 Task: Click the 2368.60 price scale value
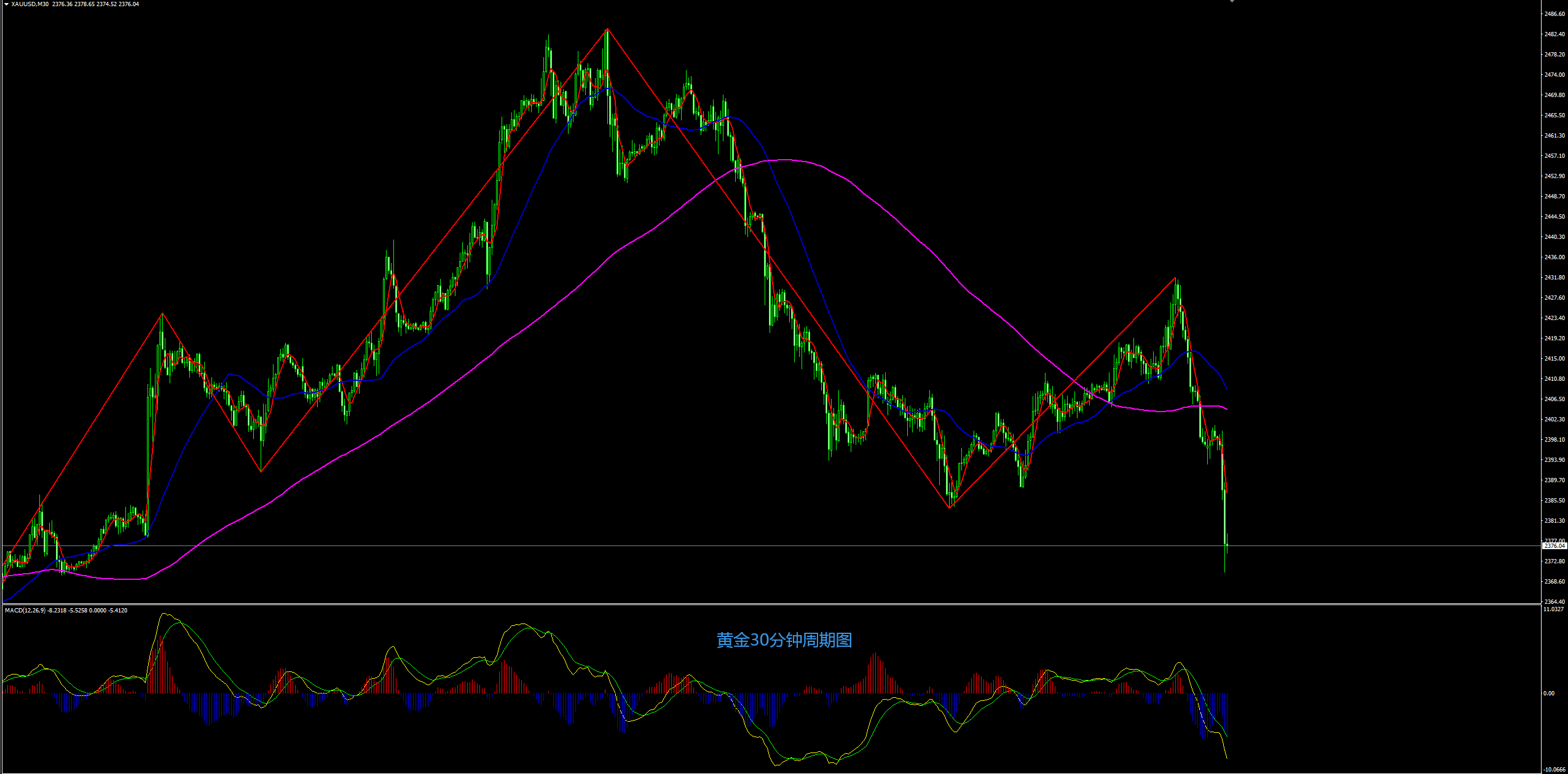tap(1554, 581)
